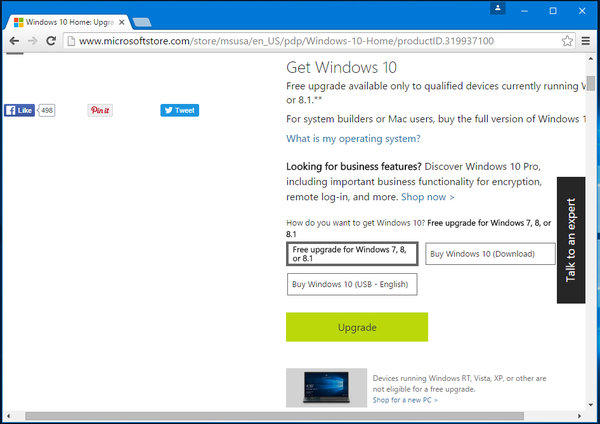Screen dimensions: 600x424
Task: Click the 'Shop now >' link
Action: click(x=427, y=197)
